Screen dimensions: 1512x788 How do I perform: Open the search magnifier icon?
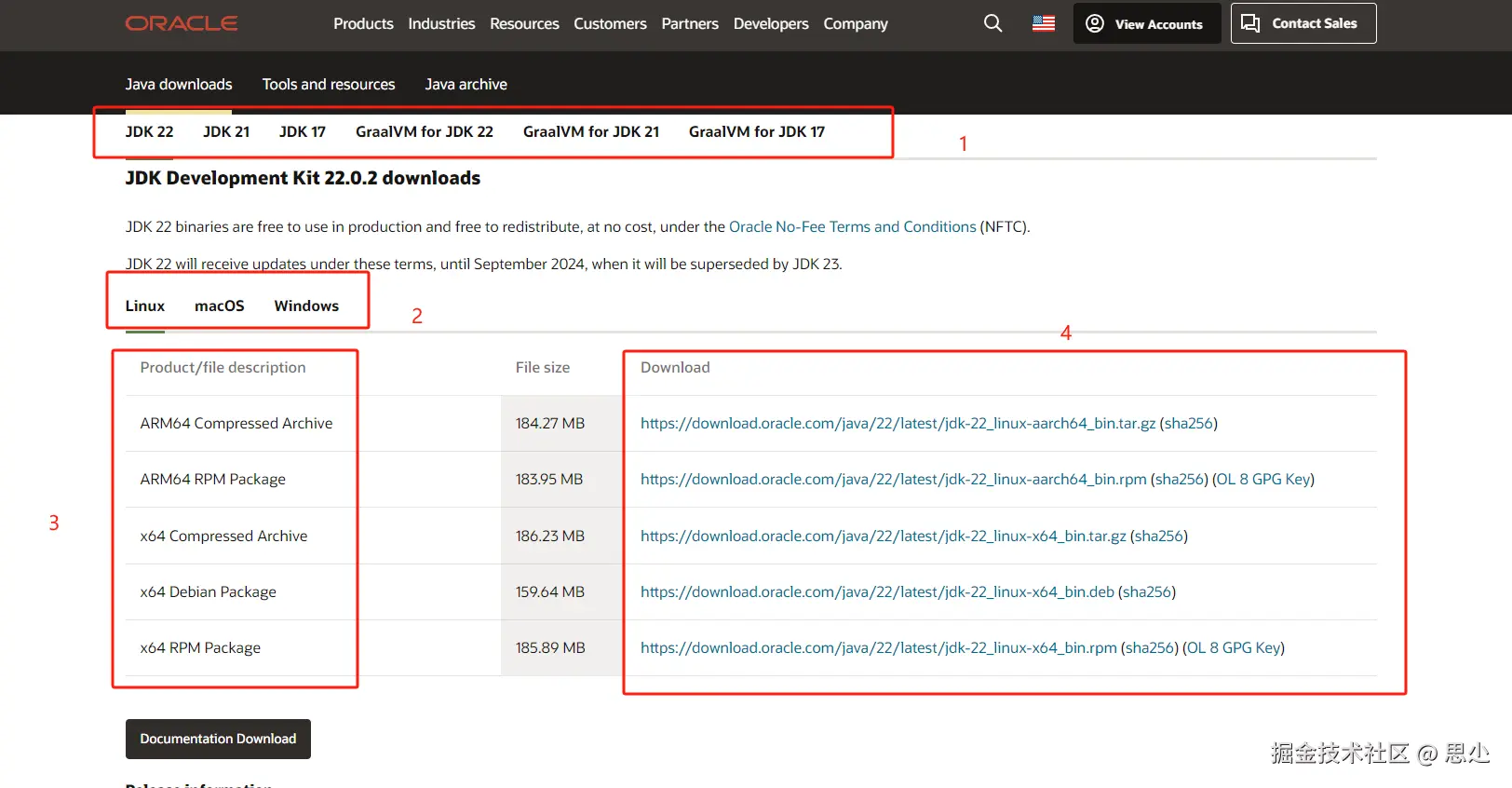(x=993, y=23)
